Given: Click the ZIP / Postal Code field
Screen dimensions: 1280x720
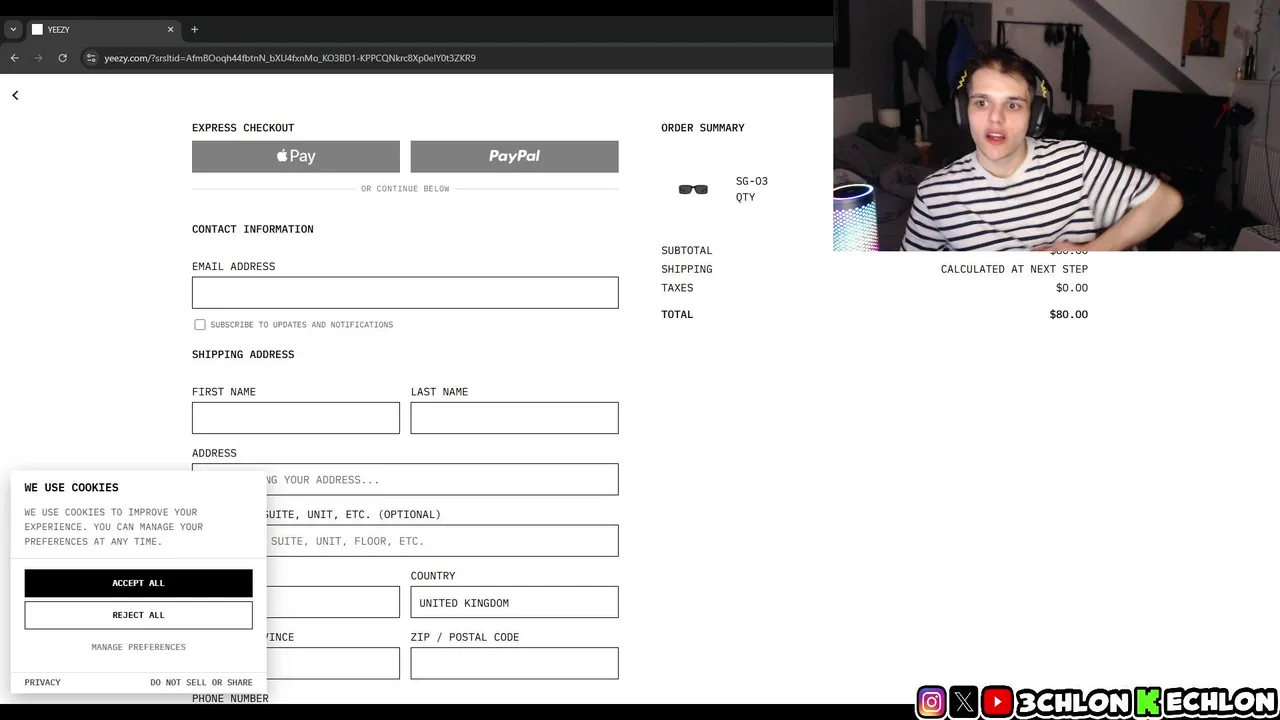Looking at the screenshot, I should (514, 663).
